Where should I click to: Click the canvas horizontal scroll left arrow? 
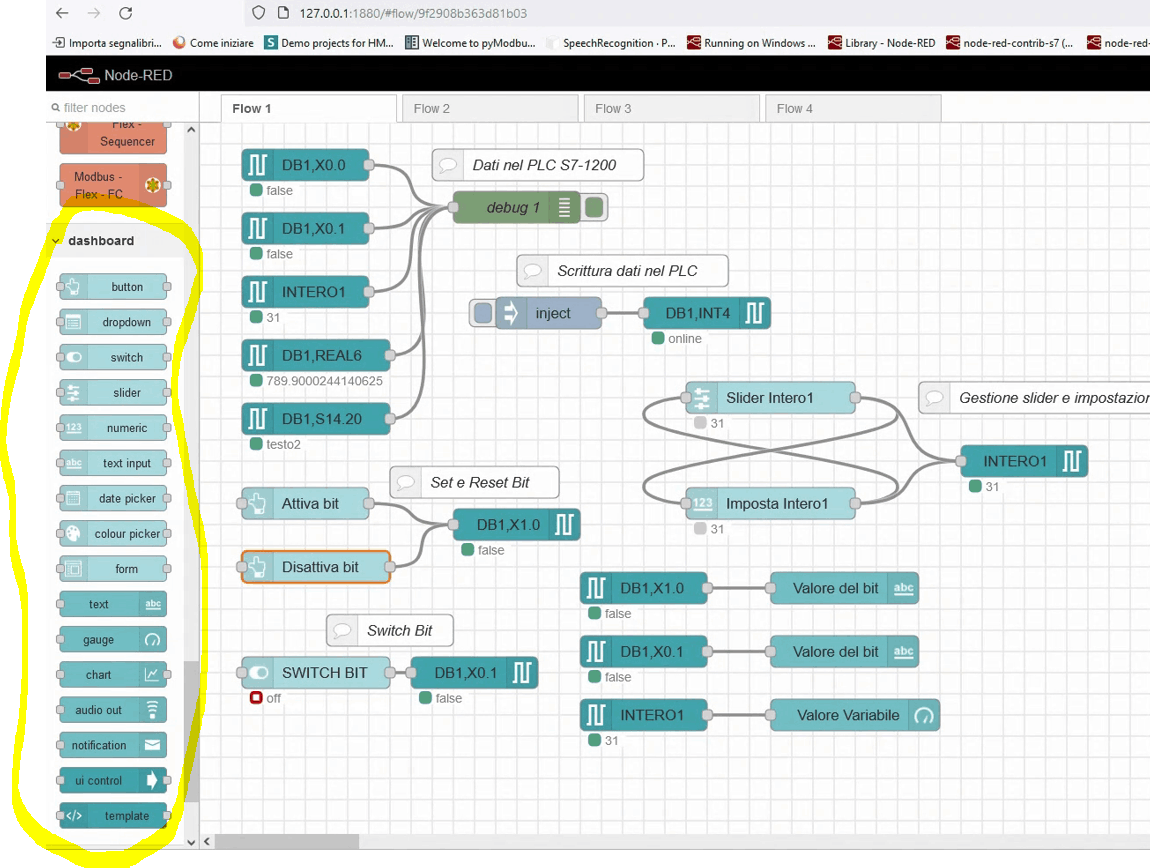click(x=207, y=842)
